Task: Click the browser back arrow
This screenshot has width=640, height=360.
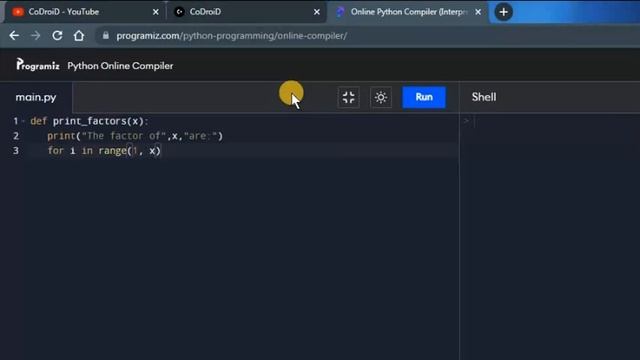Action: pos(14,36)
